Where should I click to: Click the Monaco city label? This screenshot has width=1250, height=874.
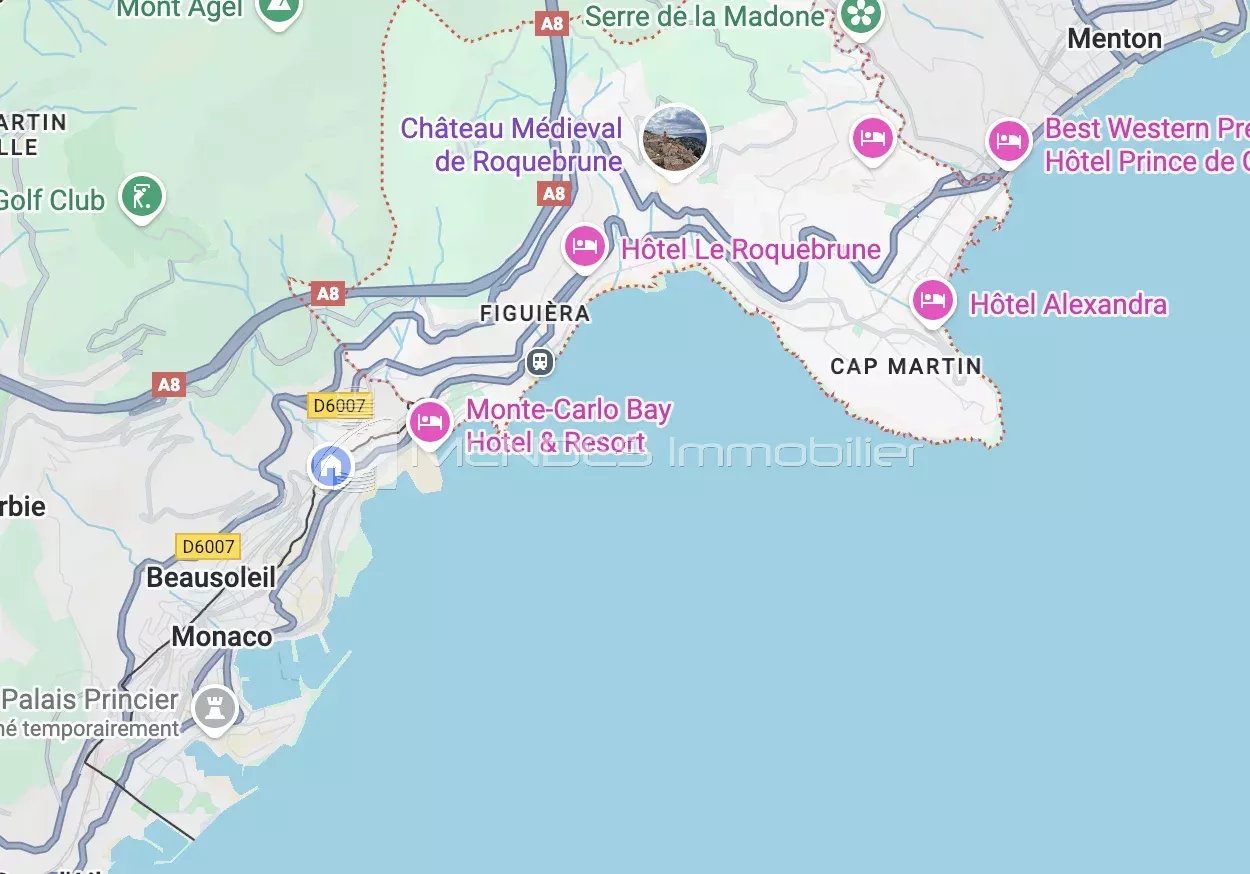pyautogui.click(x=221, y=637)
